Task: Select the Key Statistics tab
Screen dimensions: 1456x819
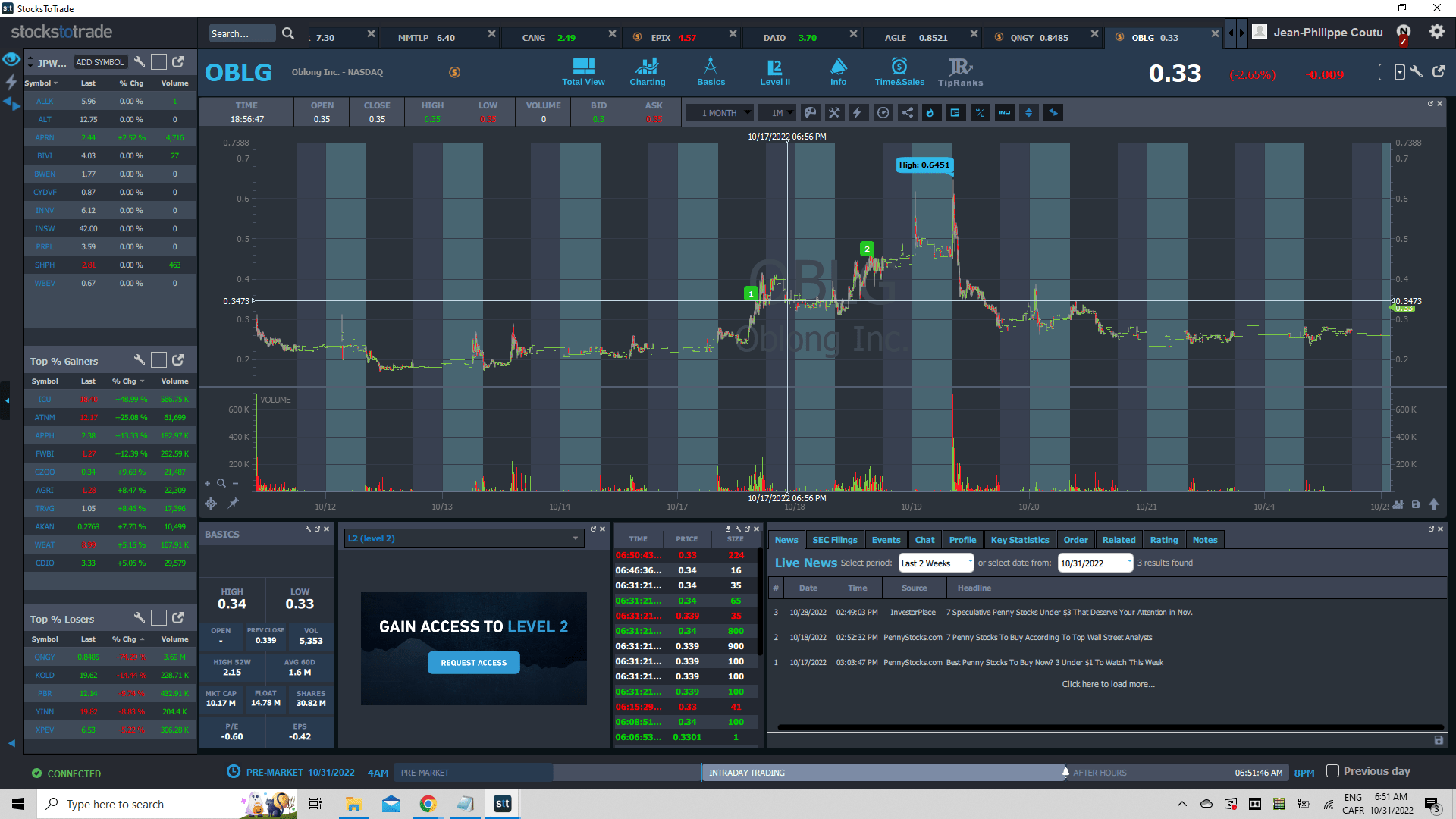Action: 1019,540
